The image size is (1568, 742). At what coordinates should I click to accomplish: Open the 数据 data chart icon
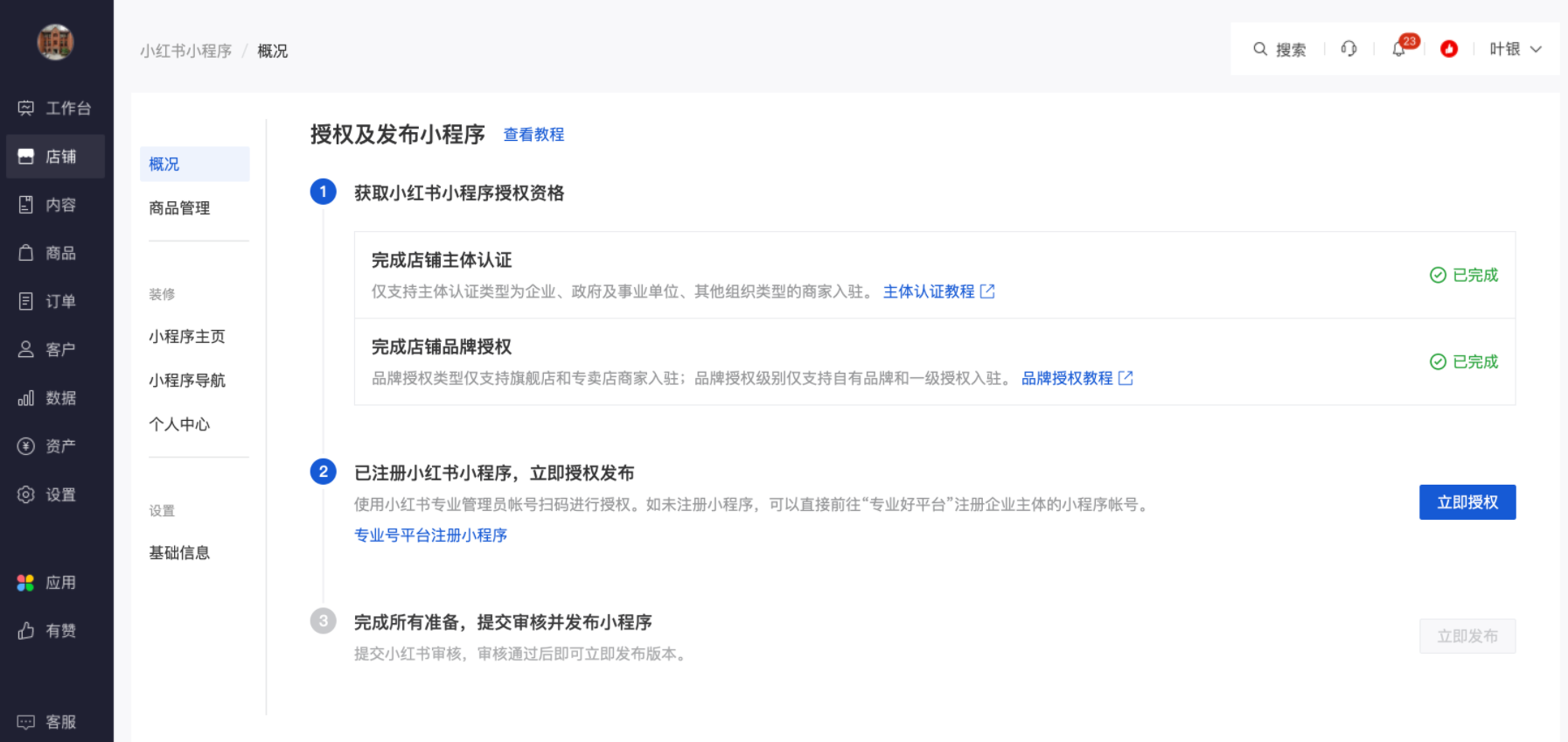point(26,398)
